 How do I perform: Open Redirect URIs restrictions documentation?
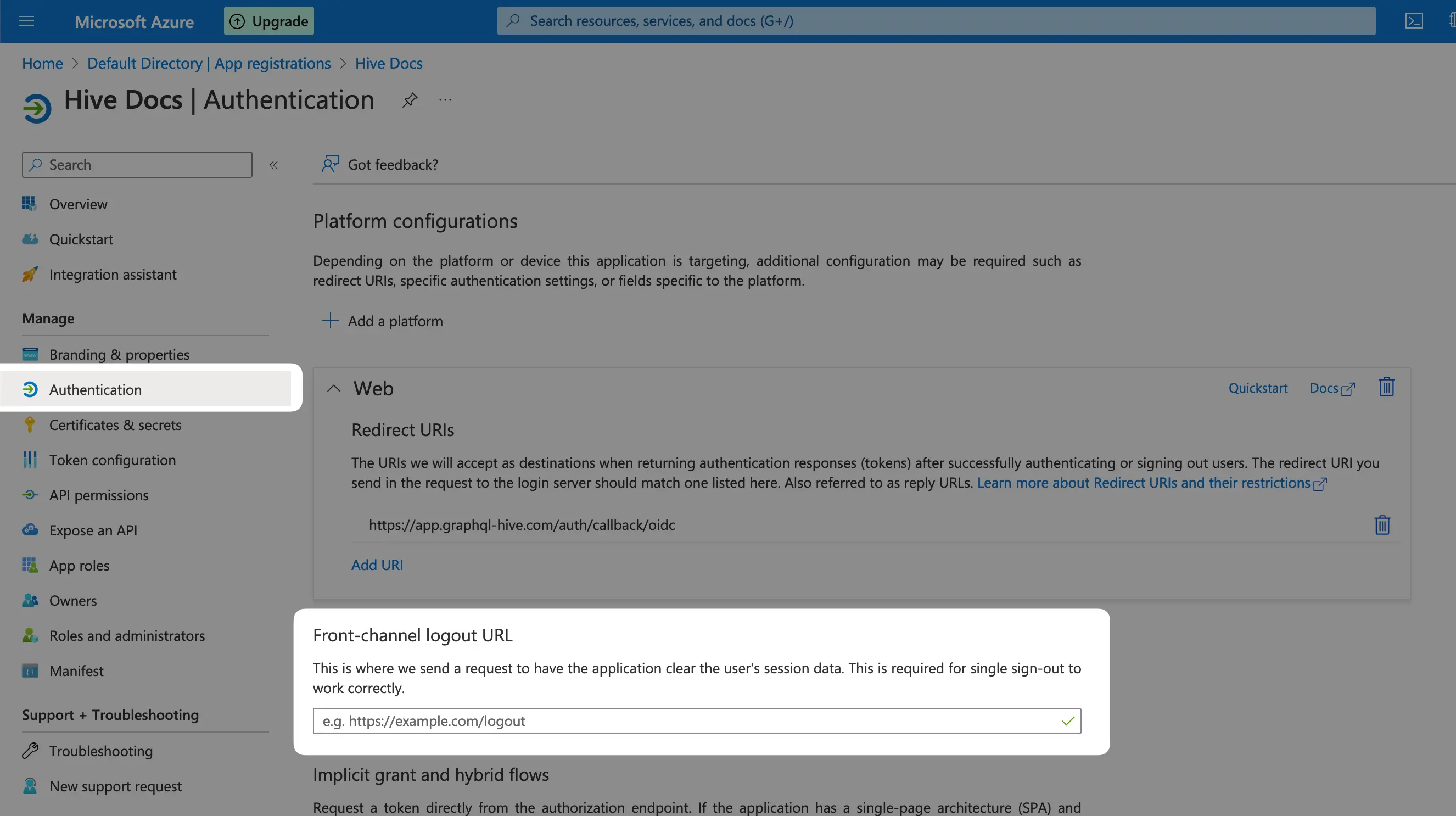click(x=1145, y=482)
